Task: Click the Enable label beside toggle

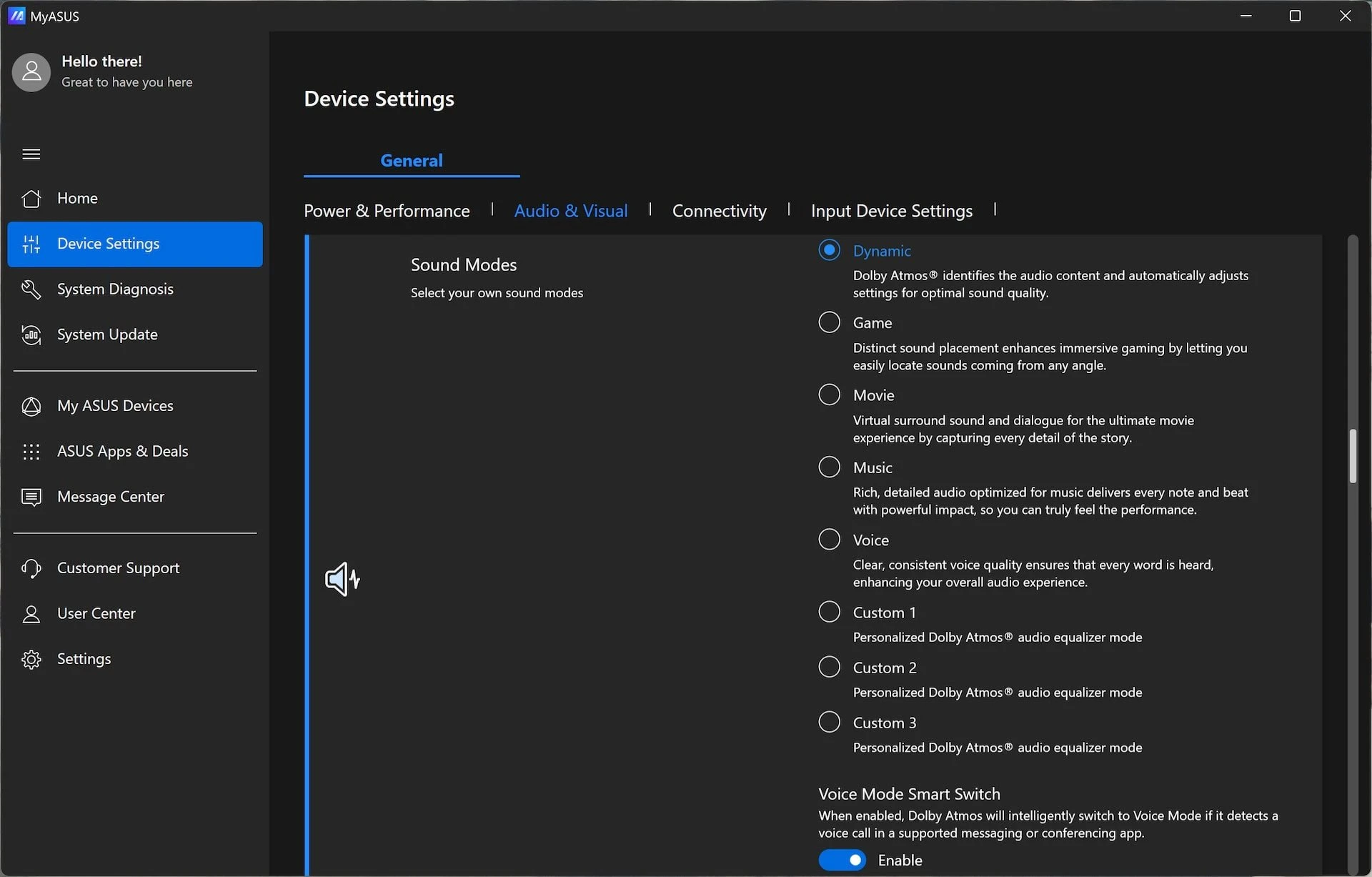Action: pyautogui.click(x=900, y=861)
